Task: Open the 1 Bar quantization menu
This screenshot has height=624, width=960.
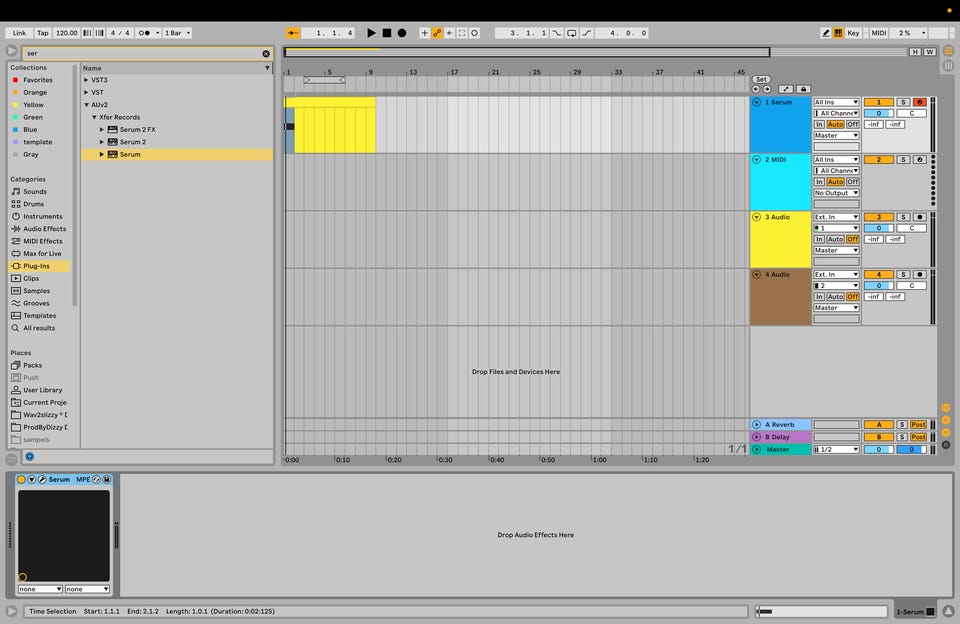Action: coord(178,33)
